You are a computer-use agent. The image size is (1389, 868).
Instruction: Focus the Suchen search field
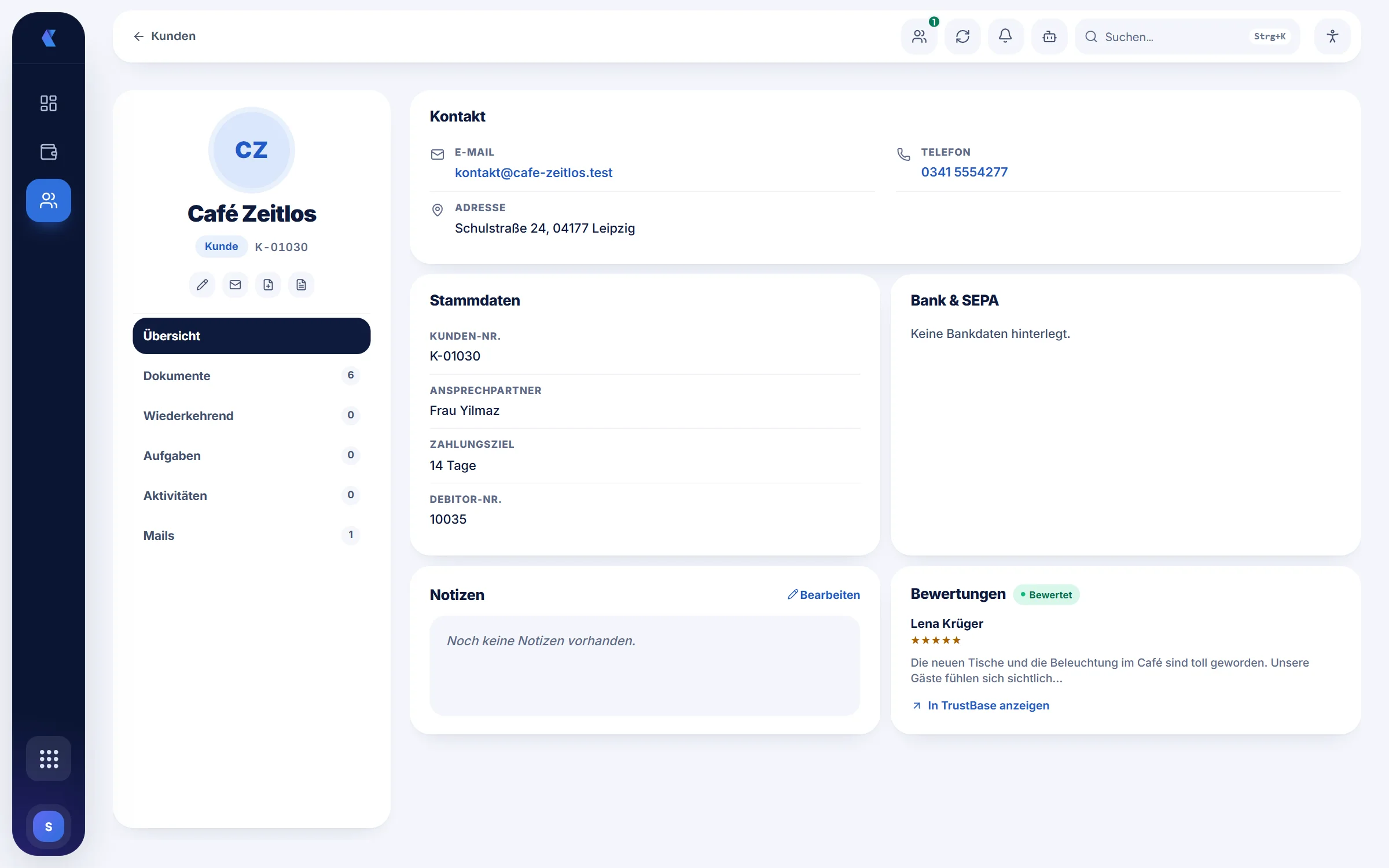(x=1188, y=36)
